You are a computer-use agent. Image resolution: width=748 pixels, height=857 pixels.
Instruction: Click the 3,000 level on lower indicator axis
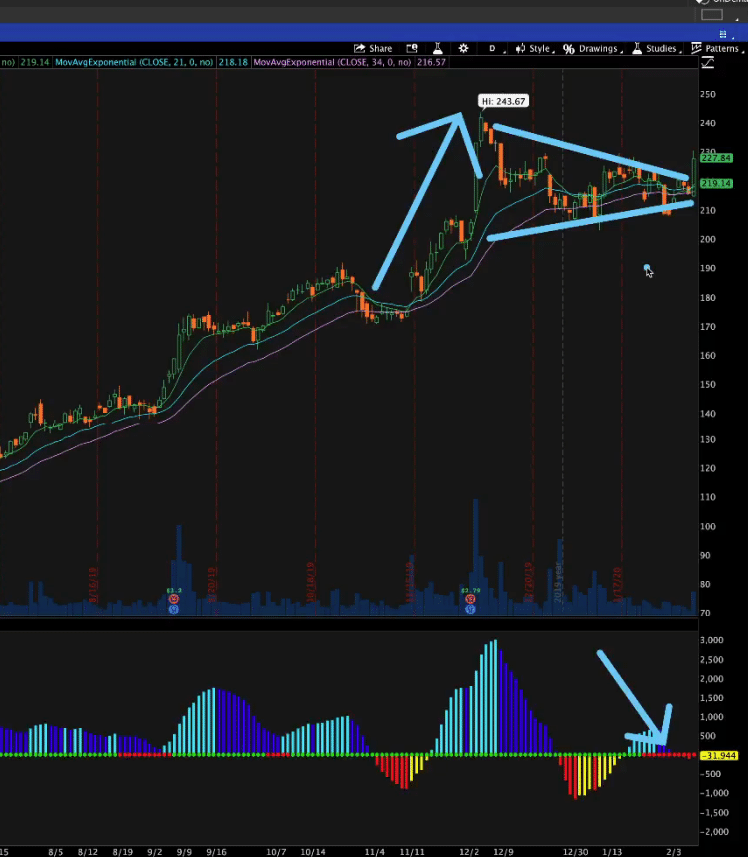711,640
